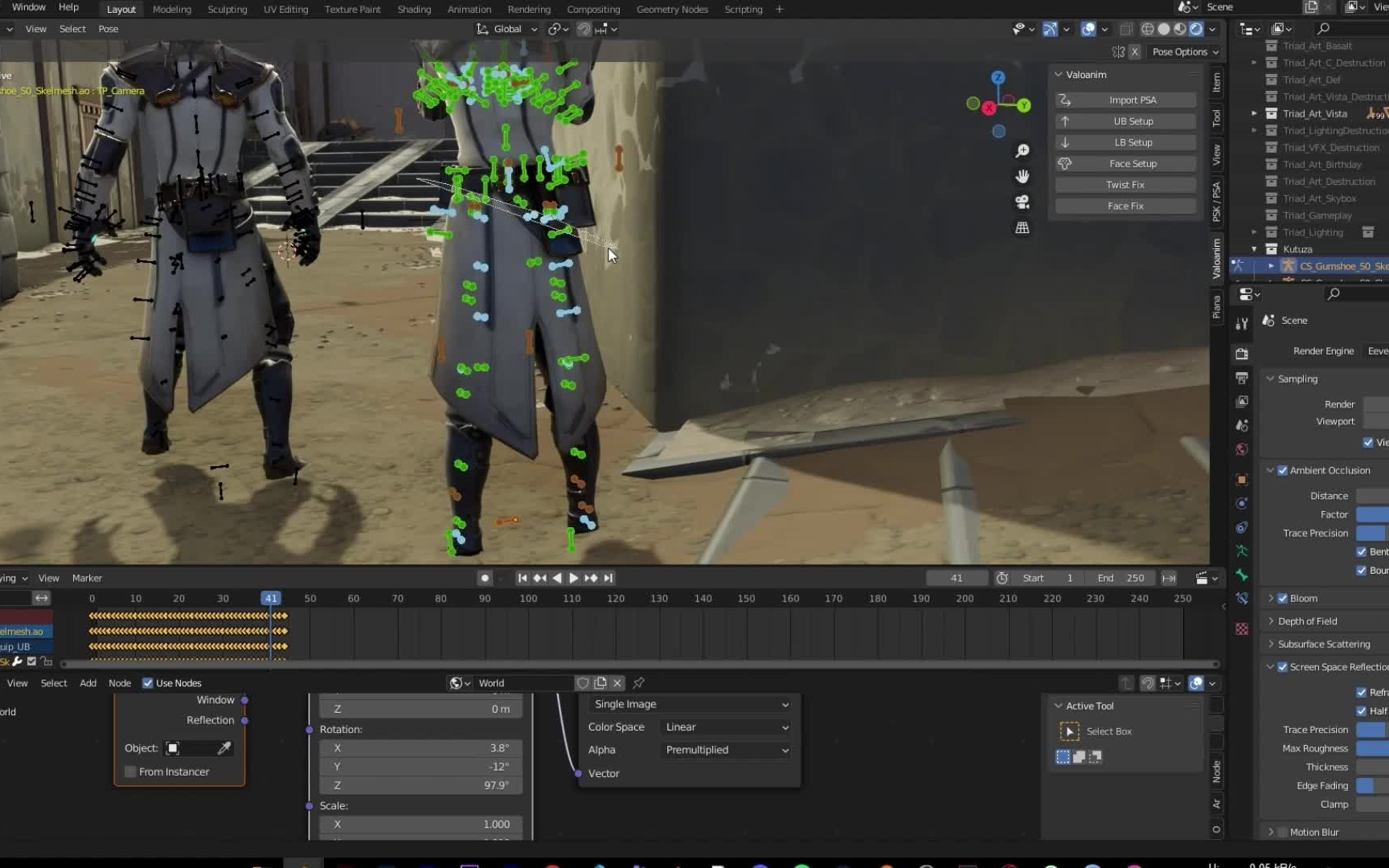Click the Twist Fix button
The height and width of the screenshot is (868, 1389).
point(1125,185)
